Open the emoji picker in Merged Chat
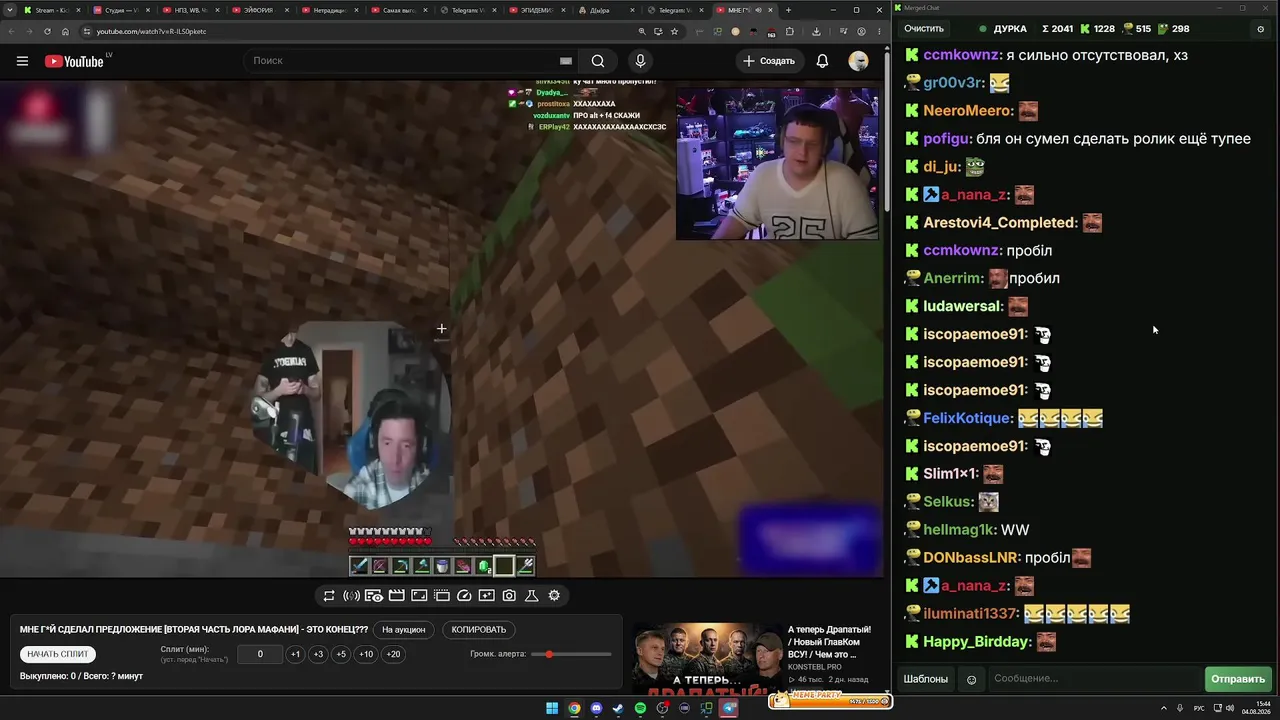1280x720 pixels. [971, 680]
